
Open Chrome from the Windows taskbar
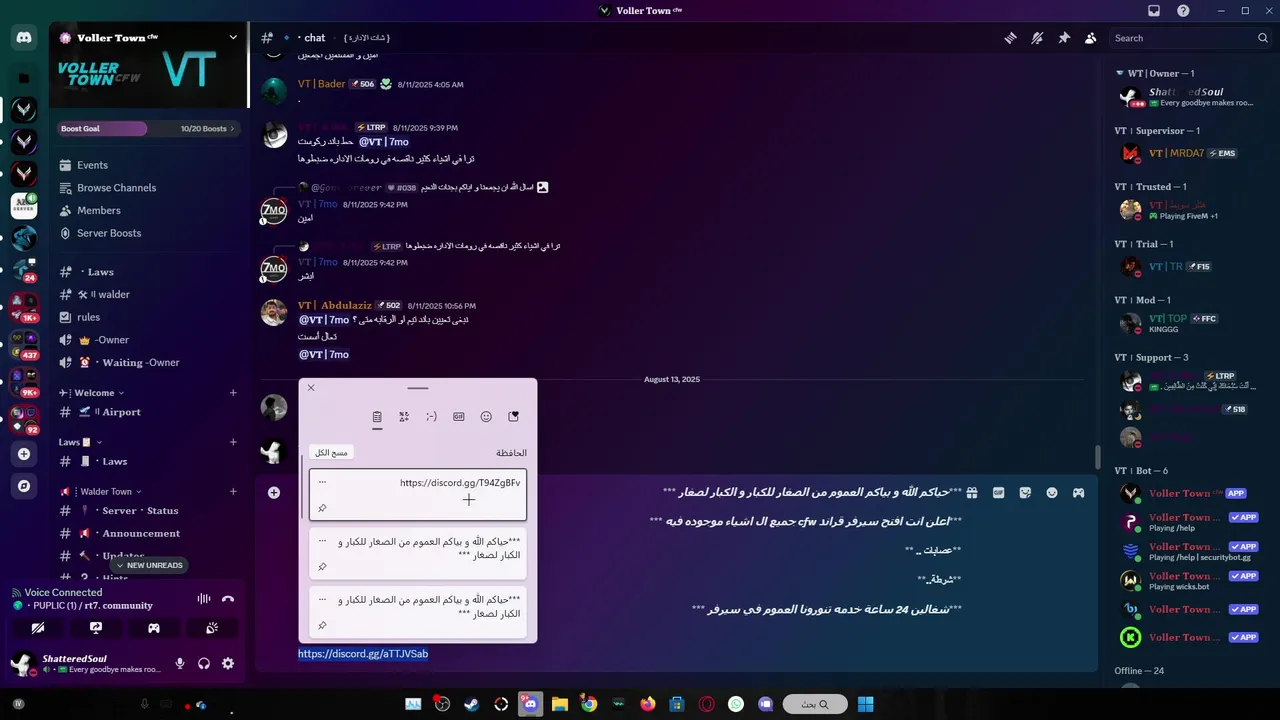(x=589, y=704)
